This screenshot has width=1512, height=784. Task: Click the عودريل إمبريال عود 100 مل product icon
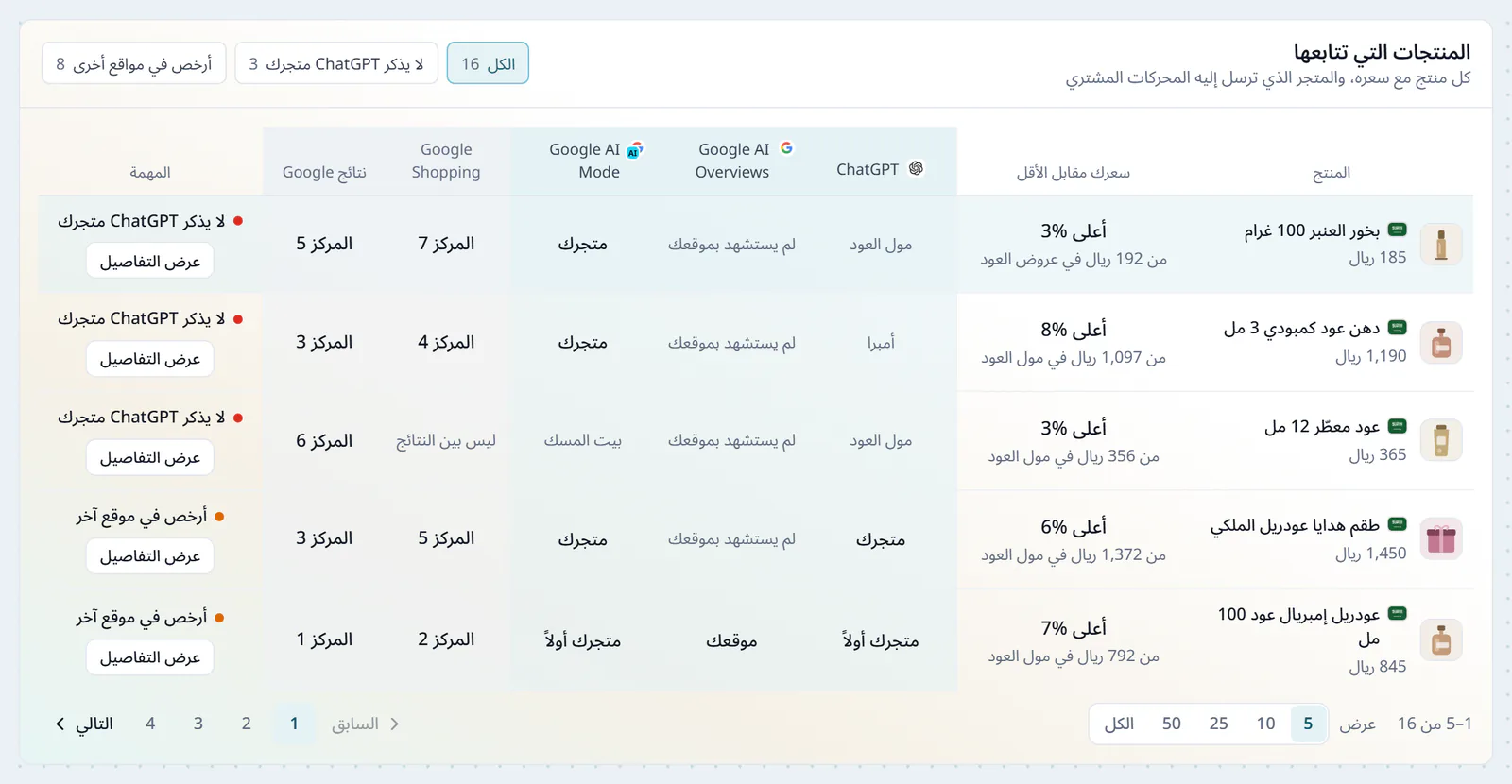[x=1441, y=640]
